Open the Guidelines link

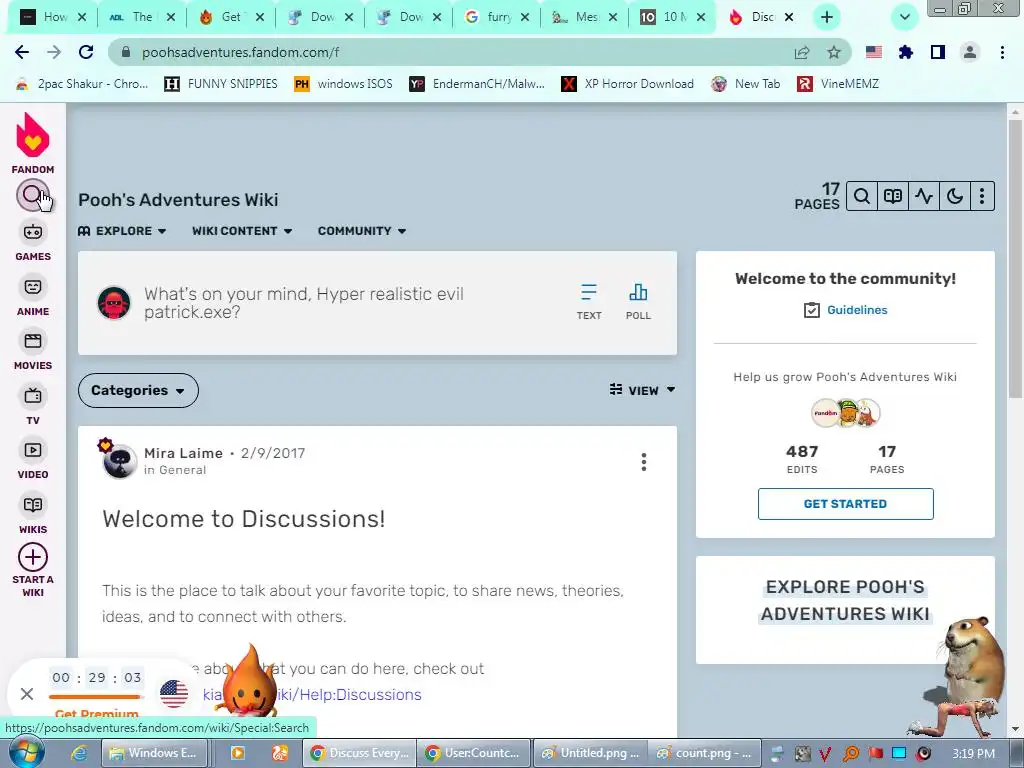857,310
